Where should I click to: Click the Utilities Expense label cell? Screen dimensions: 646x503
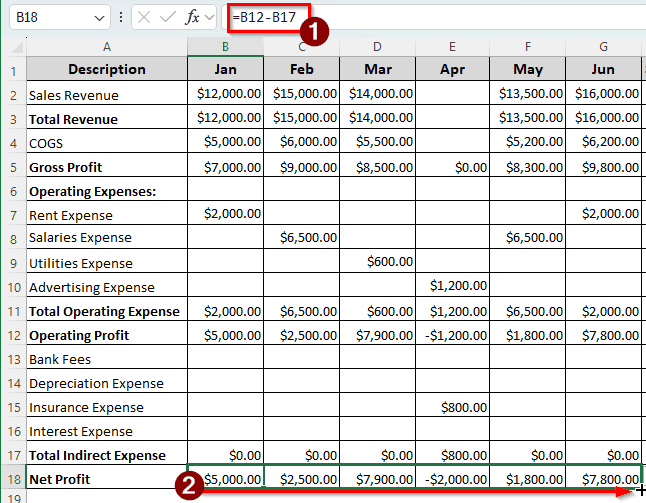[x=107, y=261]
